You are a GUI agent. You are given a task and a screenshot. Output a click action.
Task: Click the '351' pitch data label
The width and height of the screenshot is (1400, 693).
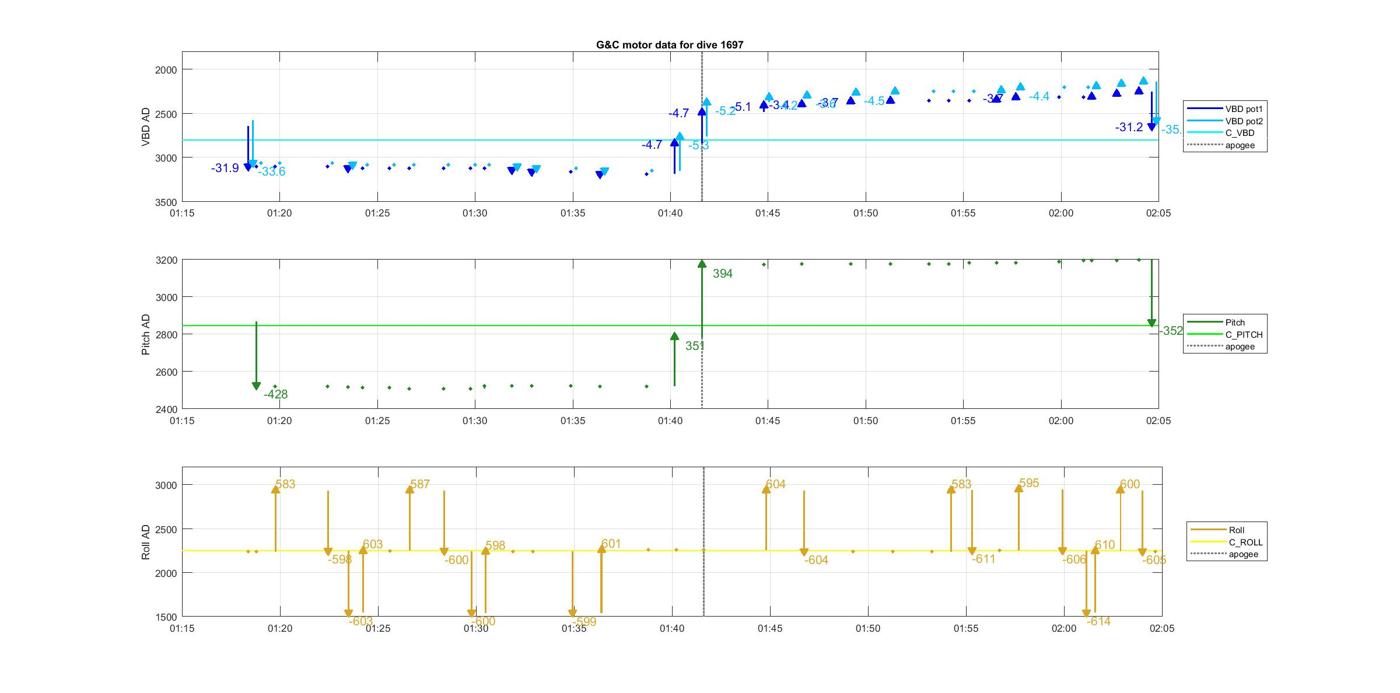coord(695,346)
